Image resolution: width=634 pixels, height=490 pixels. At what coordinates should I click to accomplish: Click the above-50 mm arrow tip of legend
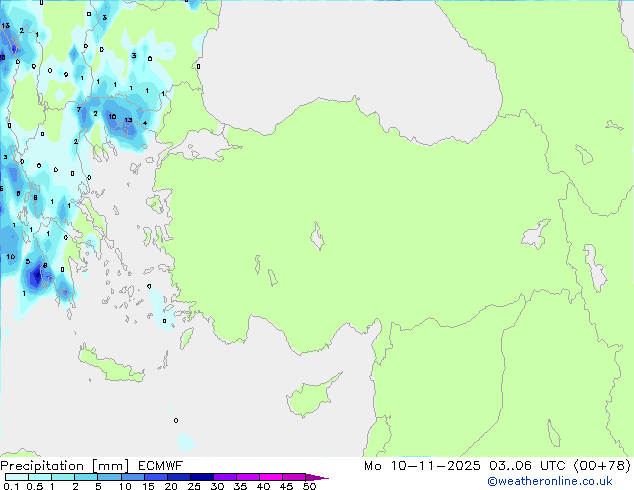click(316, 477)
